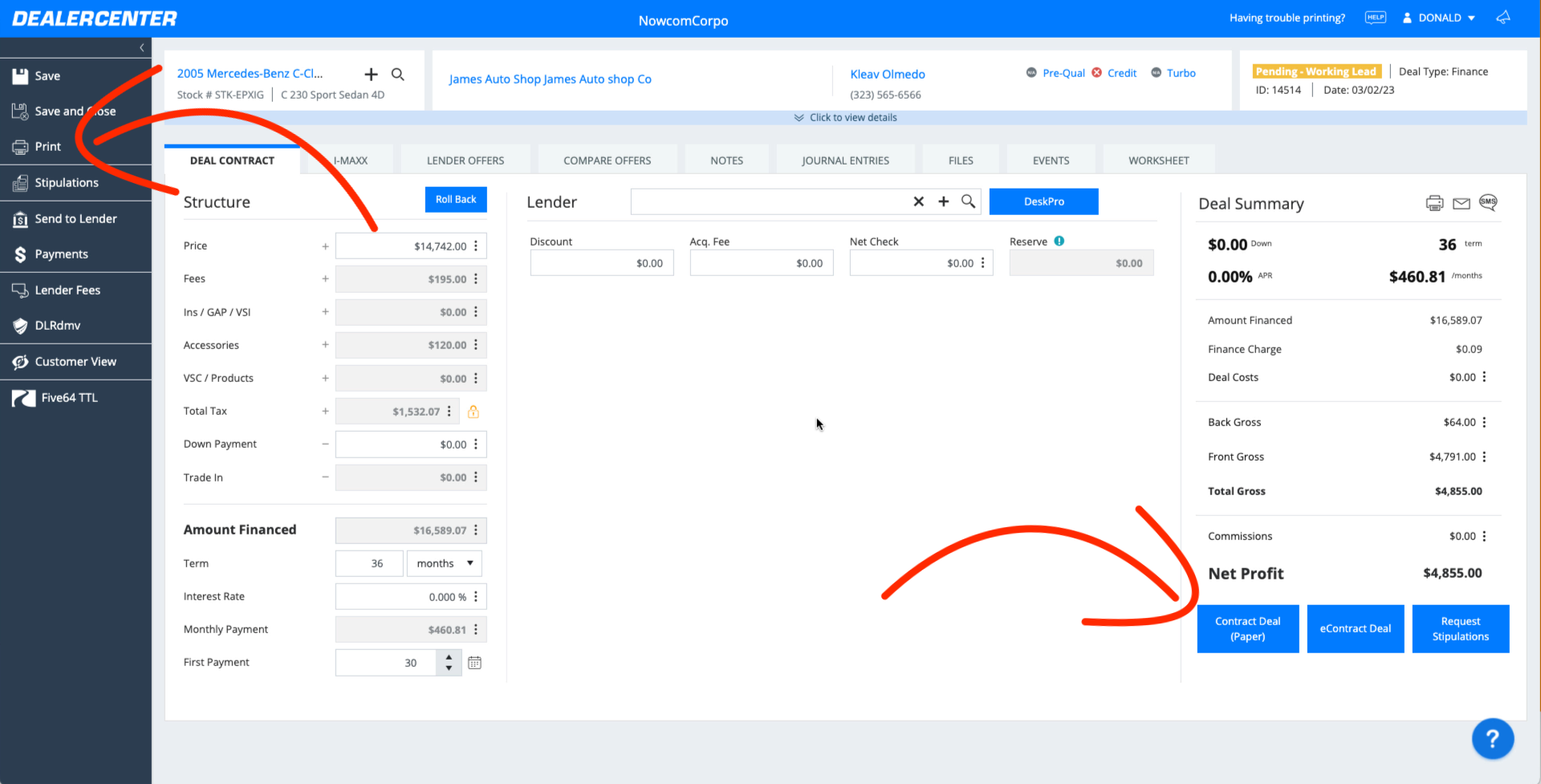Click the Credit link
This screenshot has height=784, width=1541.
click(1122, 73)
